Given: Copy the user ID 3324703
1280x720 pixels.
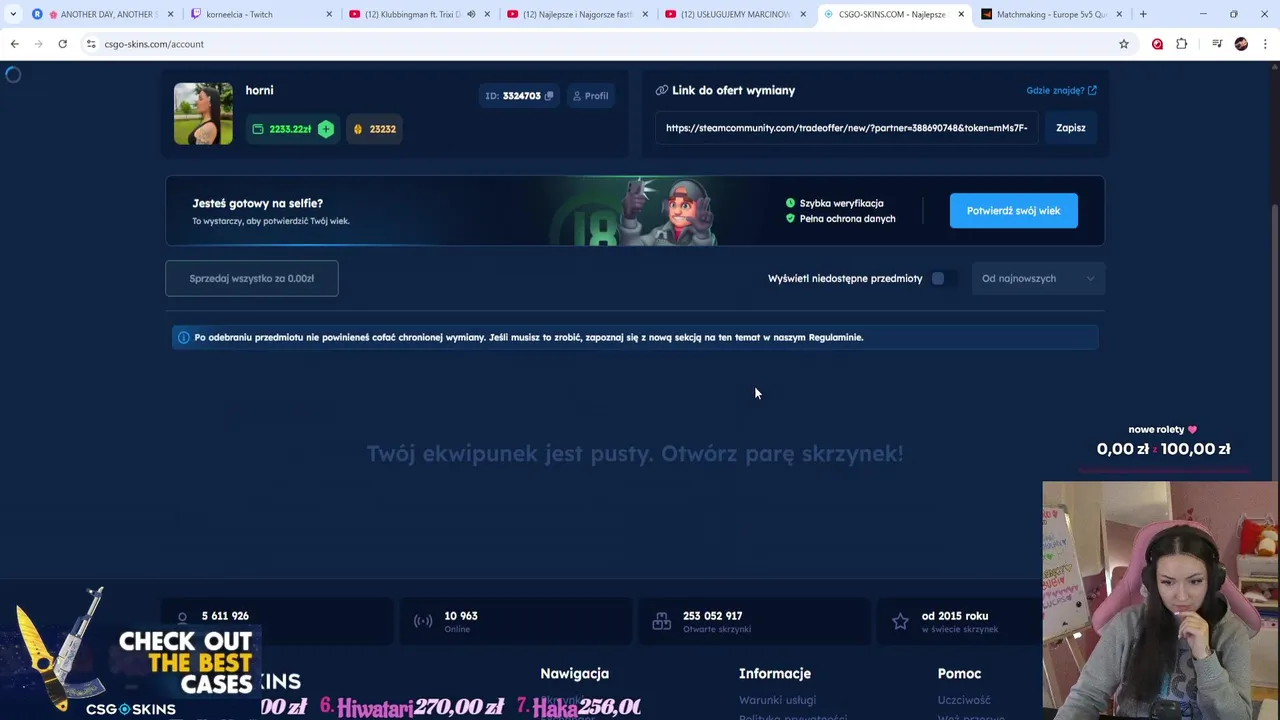Looking at the screenshot, I should coord(549,96).
